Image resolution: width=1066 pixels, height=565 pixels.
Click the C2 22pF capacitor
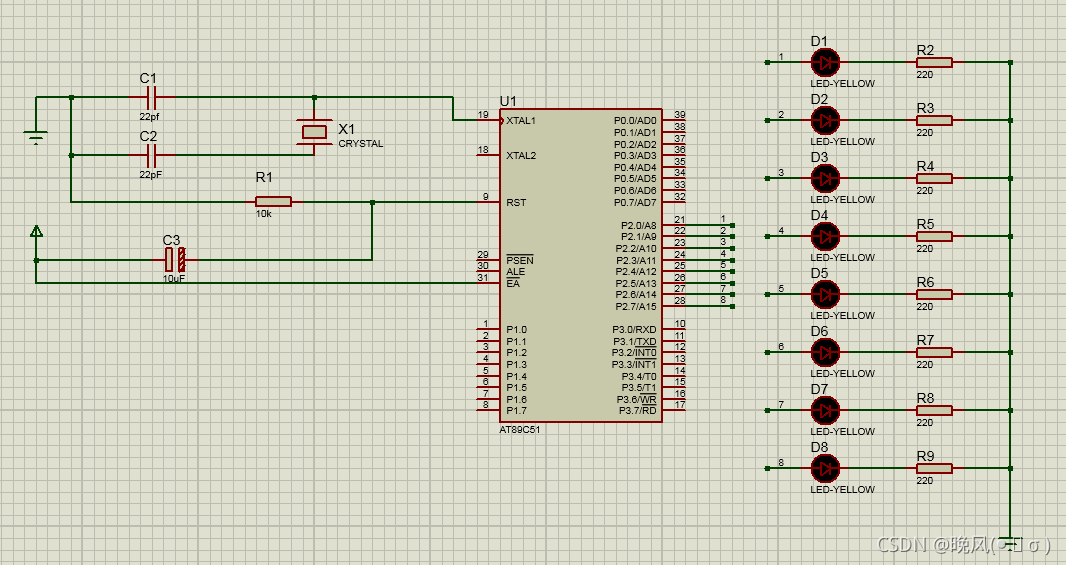(152, 155)
